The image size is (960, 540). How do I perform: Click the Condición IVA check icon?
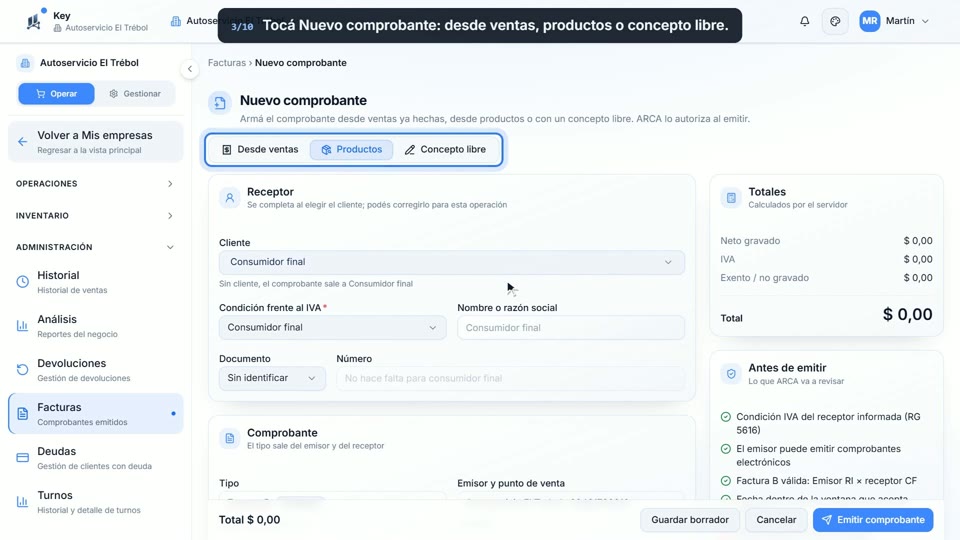tap(726, 417)
